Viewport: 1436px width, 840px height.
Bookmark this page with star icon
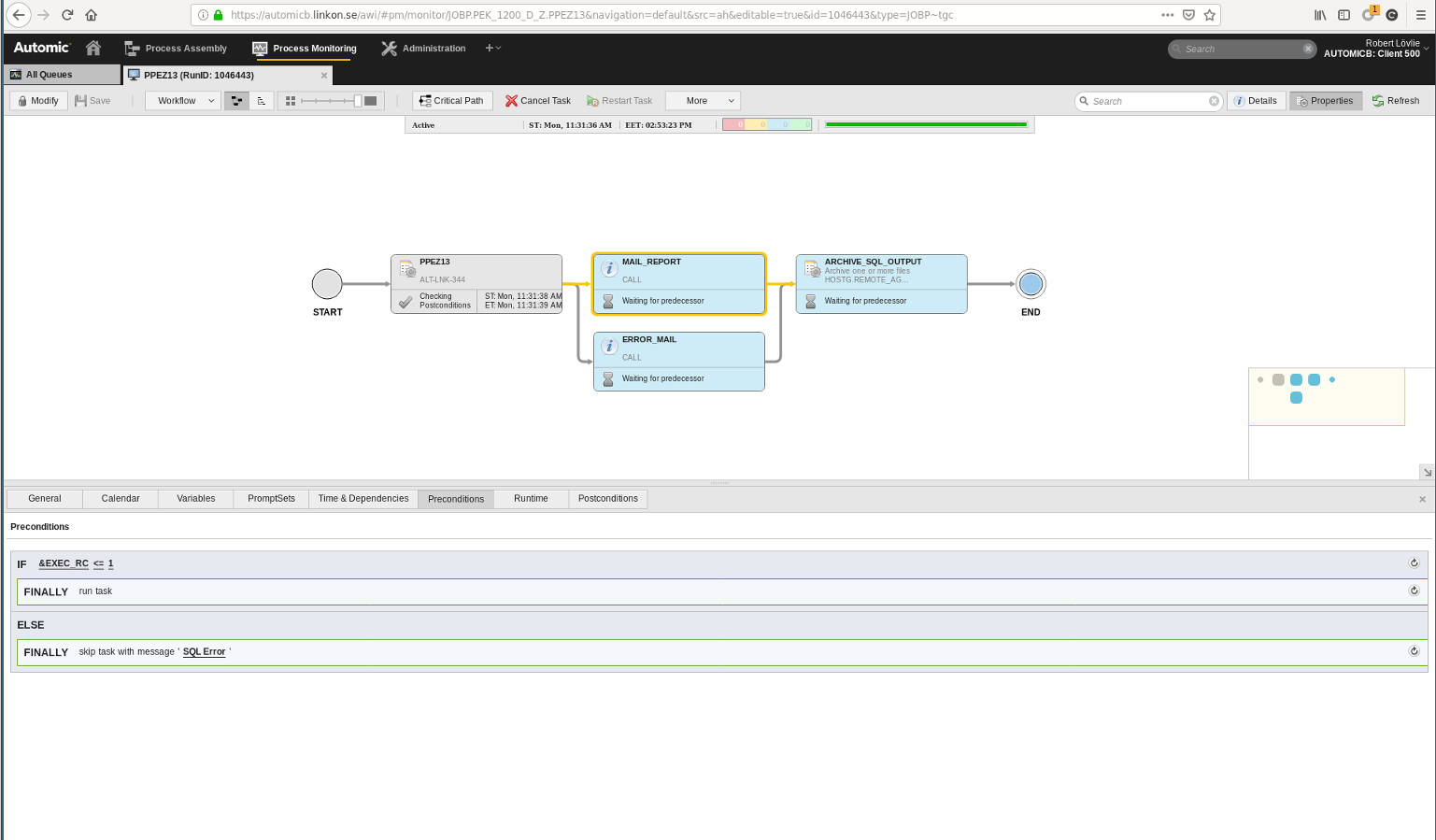[x=1210, y=15]
